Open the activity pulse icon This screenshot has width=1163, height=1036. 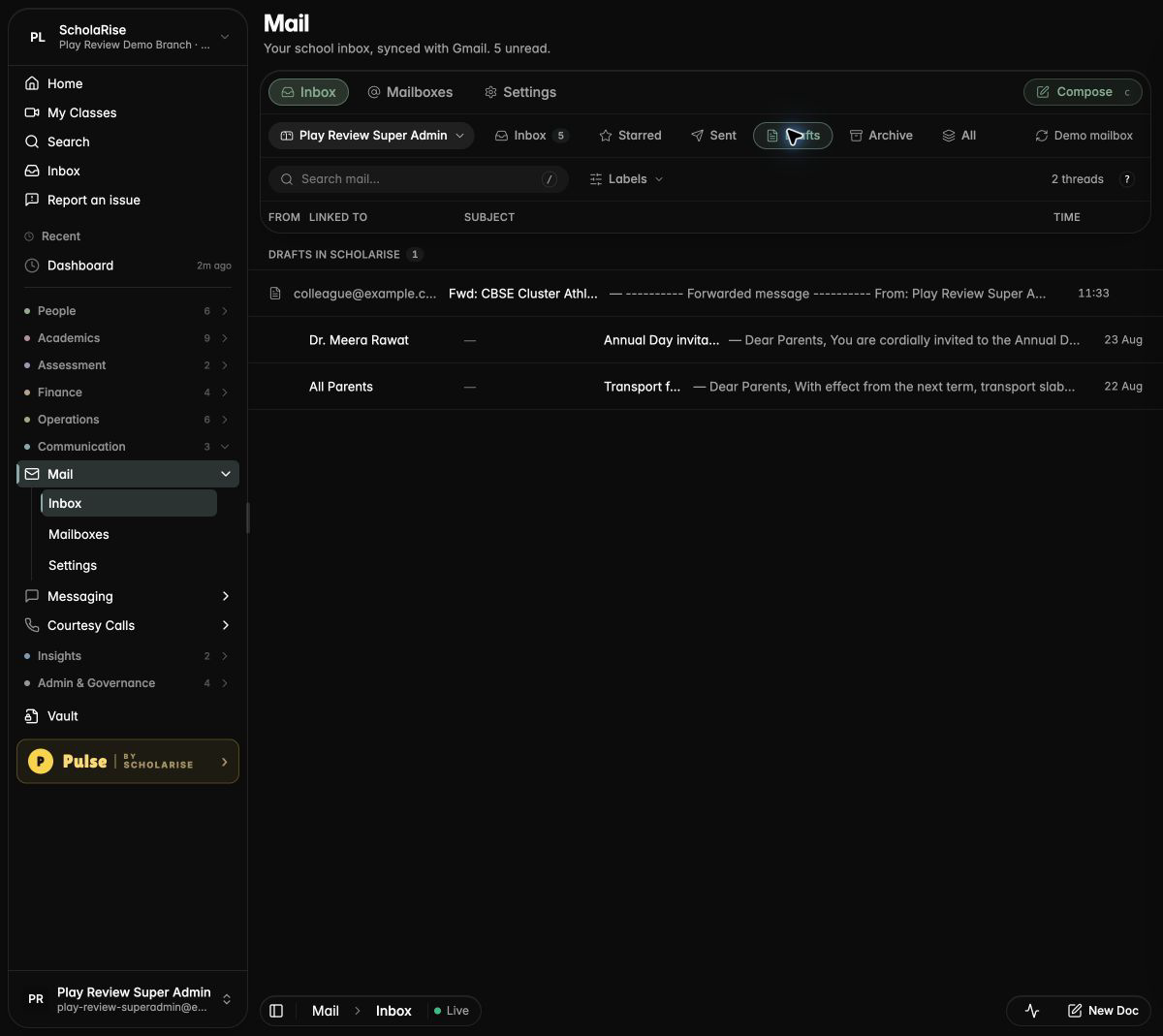(x=1032, y=1011)
